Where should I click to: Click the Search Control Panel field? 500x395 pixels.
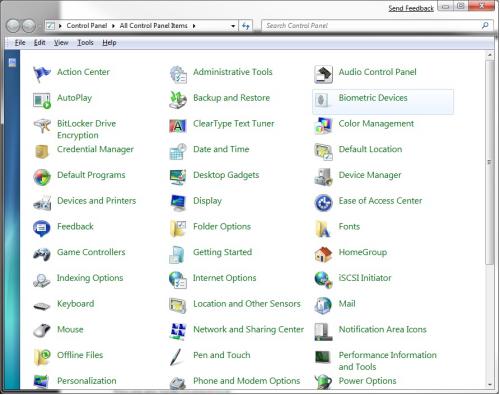[x=372, y=26]
